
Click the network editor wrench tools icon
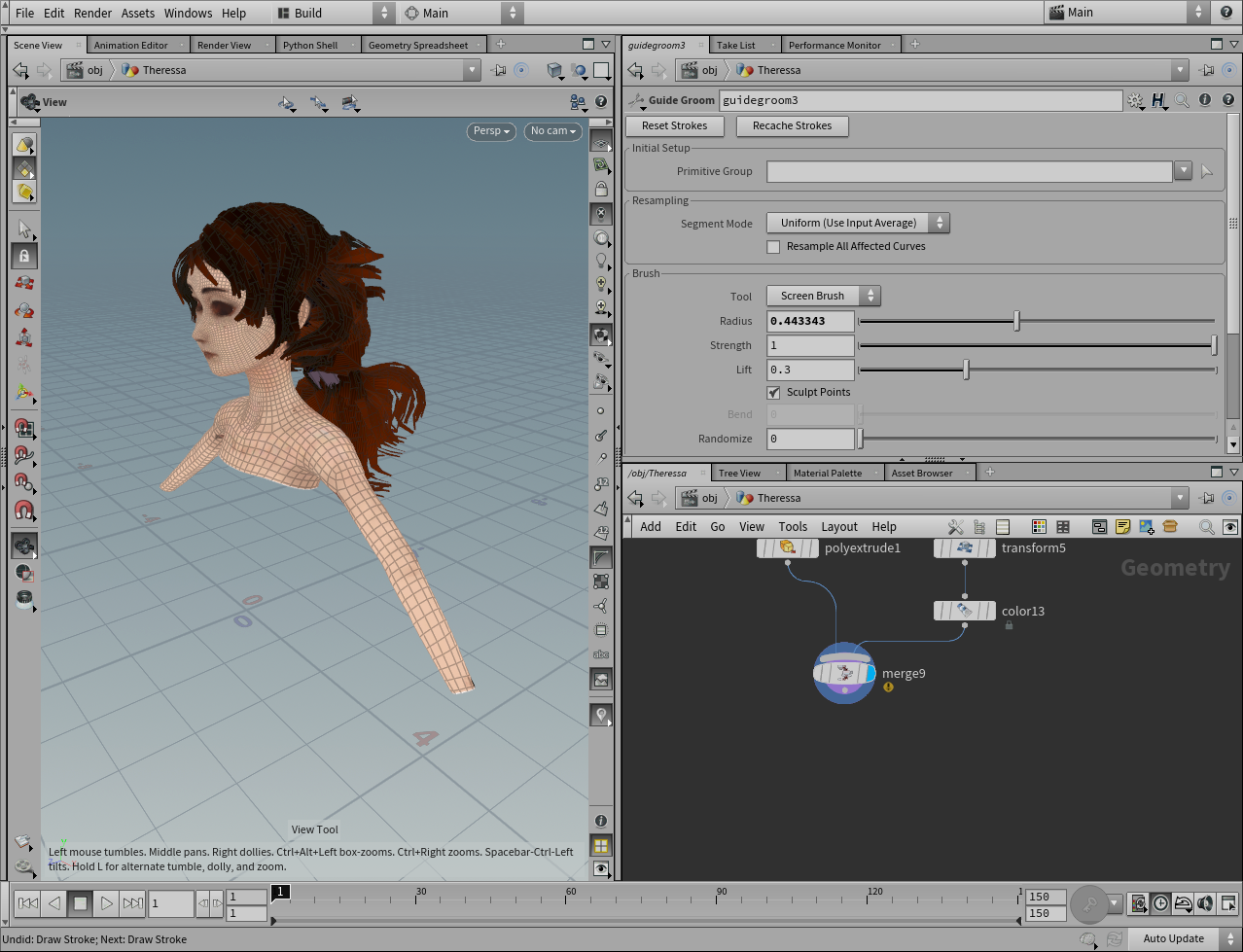(x=955, y=527)
